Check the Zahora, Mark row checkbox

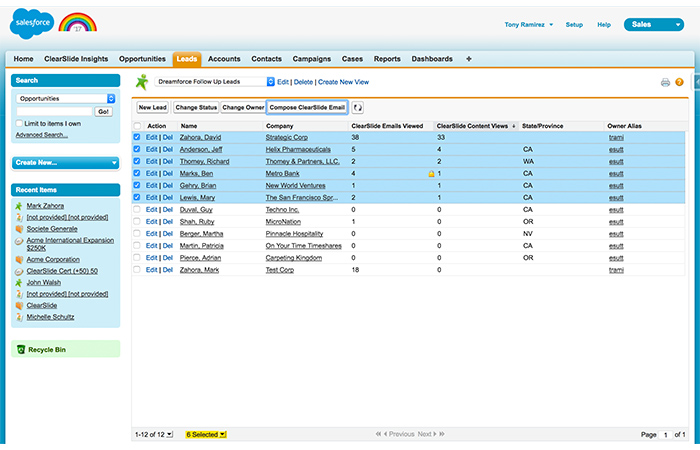pyautogui.click(x=137, y=270)
